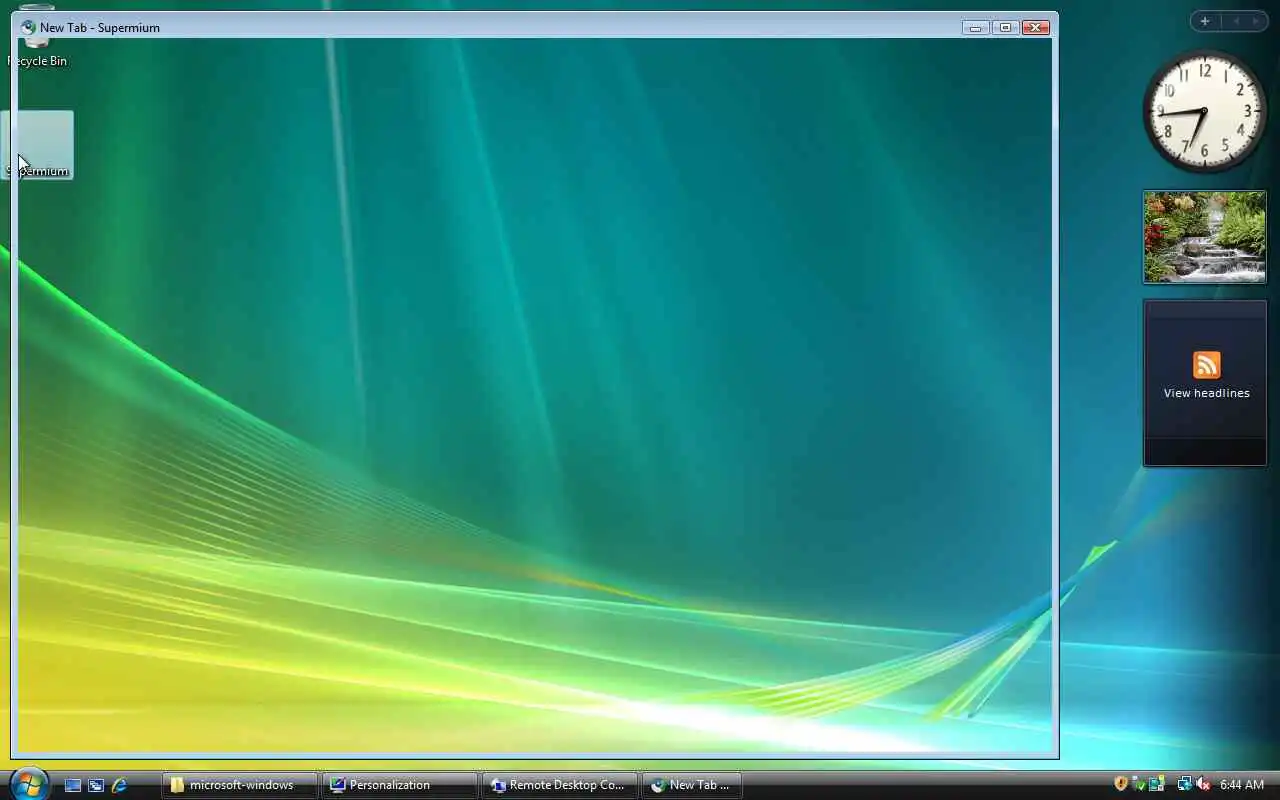The height and width of the screenshot is (800, 1280).
Task: Click the 6:44 AM taskbar clock
Action: coord(1241,785)
